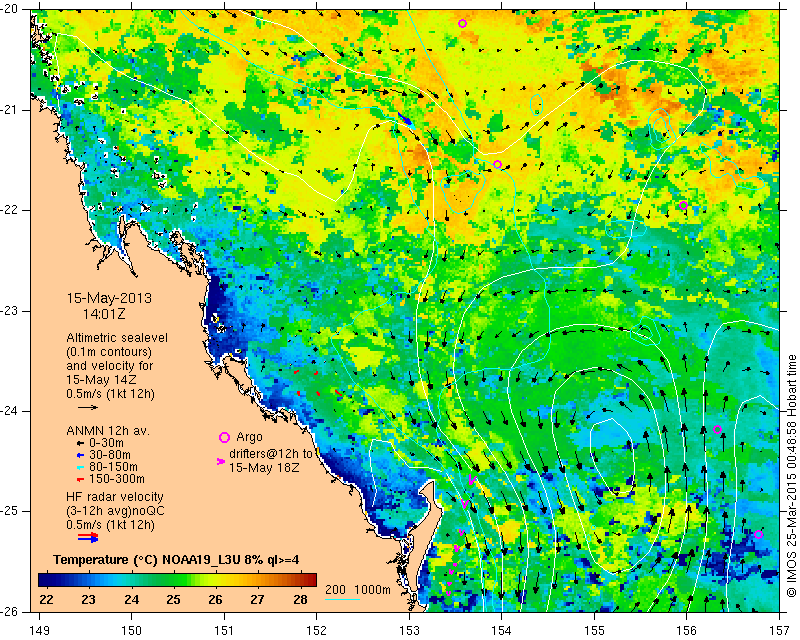Select Argo float marker near 24.2°S 156.3°E
The width and height of the screenshot is (800, 640).
[x=717, y=429]
